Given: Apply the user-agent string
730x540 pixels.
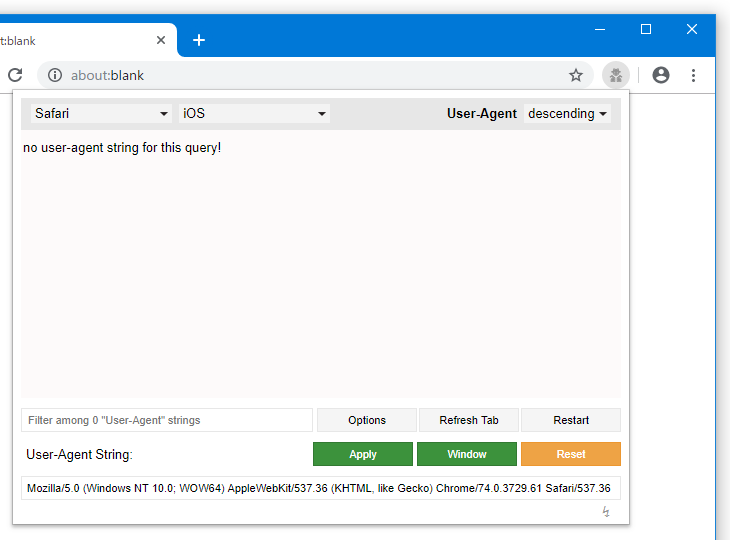Looking at the screenshot, I should coord(363,454).
